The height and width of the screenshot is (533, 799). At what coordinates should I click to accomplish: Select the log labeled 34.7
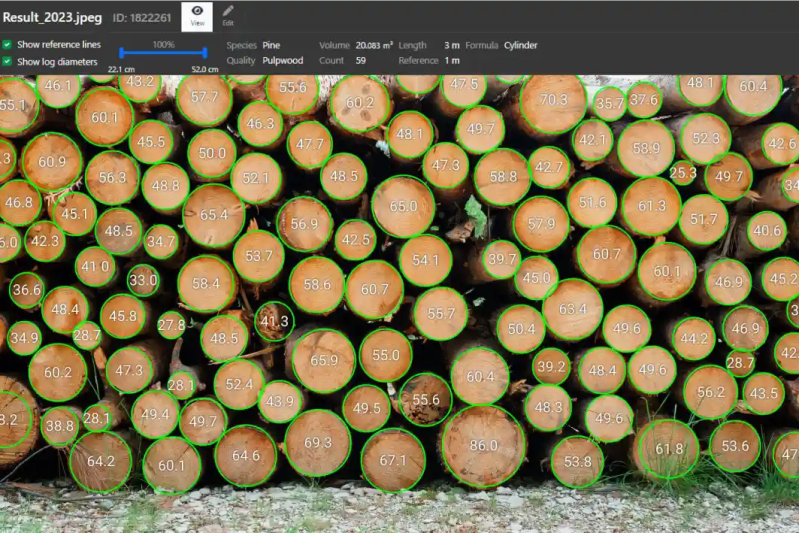click(x=161, y=241)
